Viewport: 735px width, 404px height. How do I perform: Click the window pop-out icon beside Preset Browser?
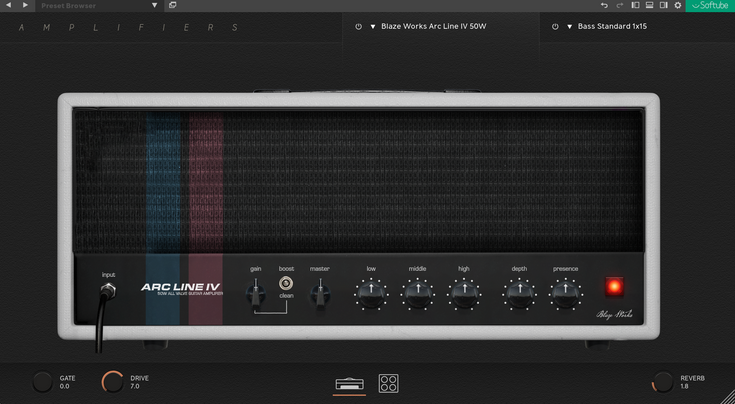(x=172, y=5)
